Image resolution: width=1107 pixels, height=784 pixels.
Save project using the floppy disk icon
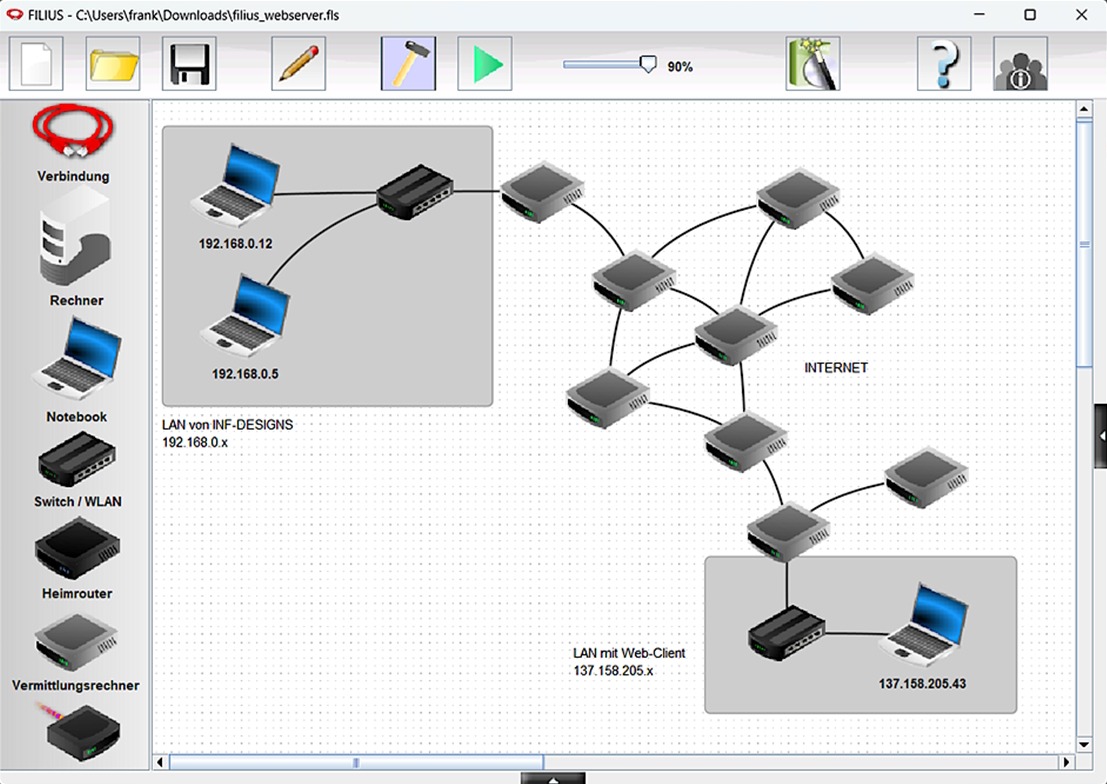(189, 64)
